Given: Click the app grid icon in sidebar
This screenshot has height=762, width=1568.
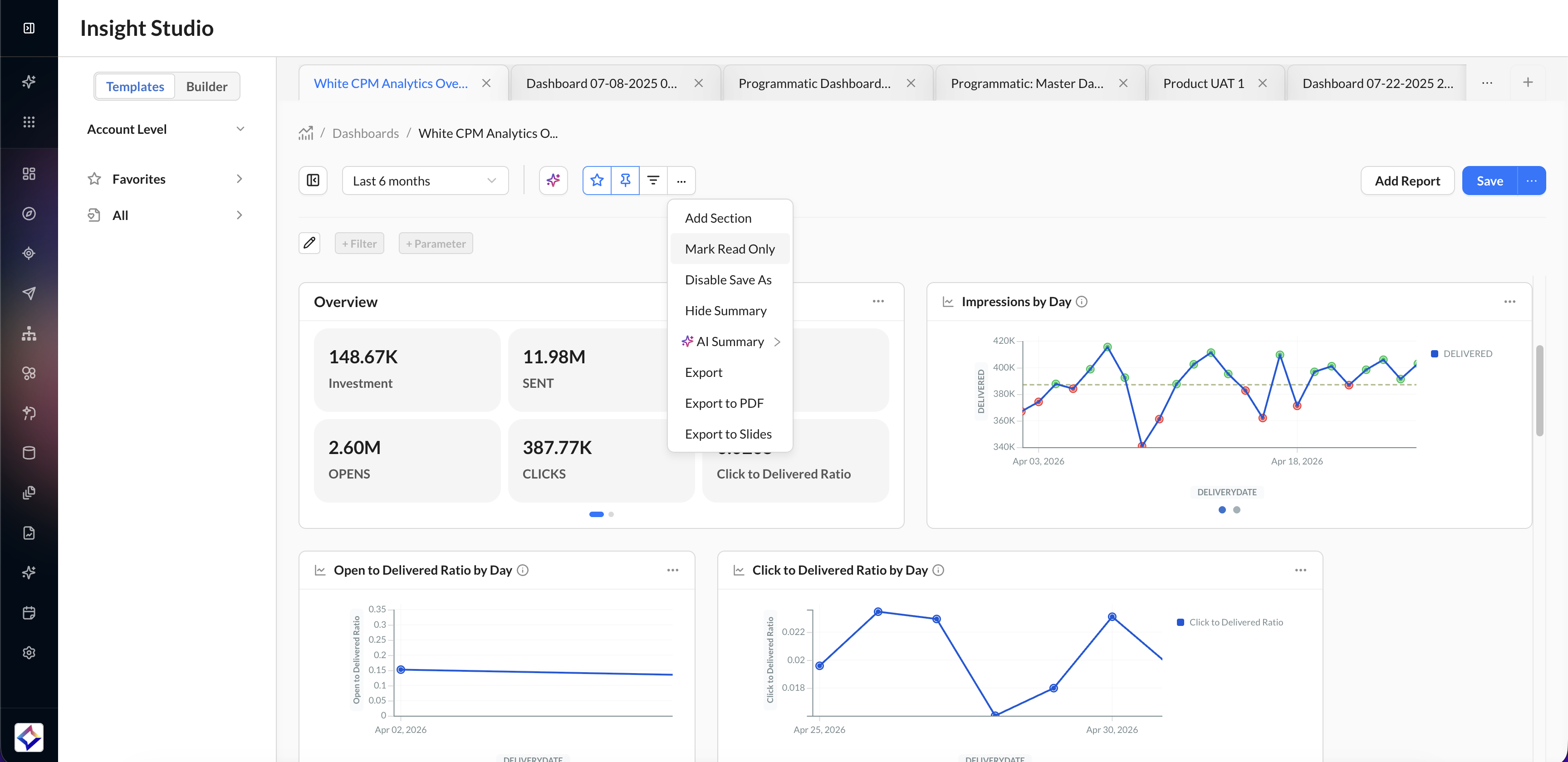Looking at the screenshot, I should 29,122.
